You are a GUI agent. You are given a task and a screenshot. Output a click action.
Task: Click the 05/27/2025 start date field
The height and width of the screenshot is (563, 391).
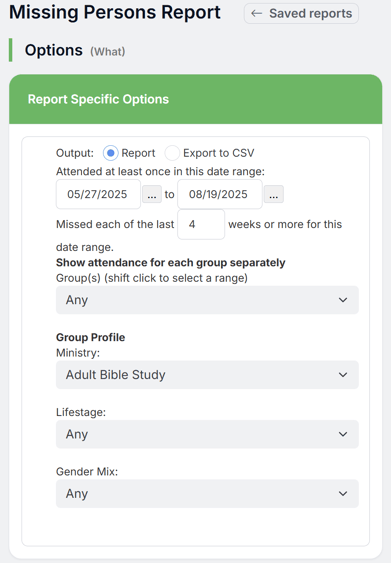tap(98, 194)
